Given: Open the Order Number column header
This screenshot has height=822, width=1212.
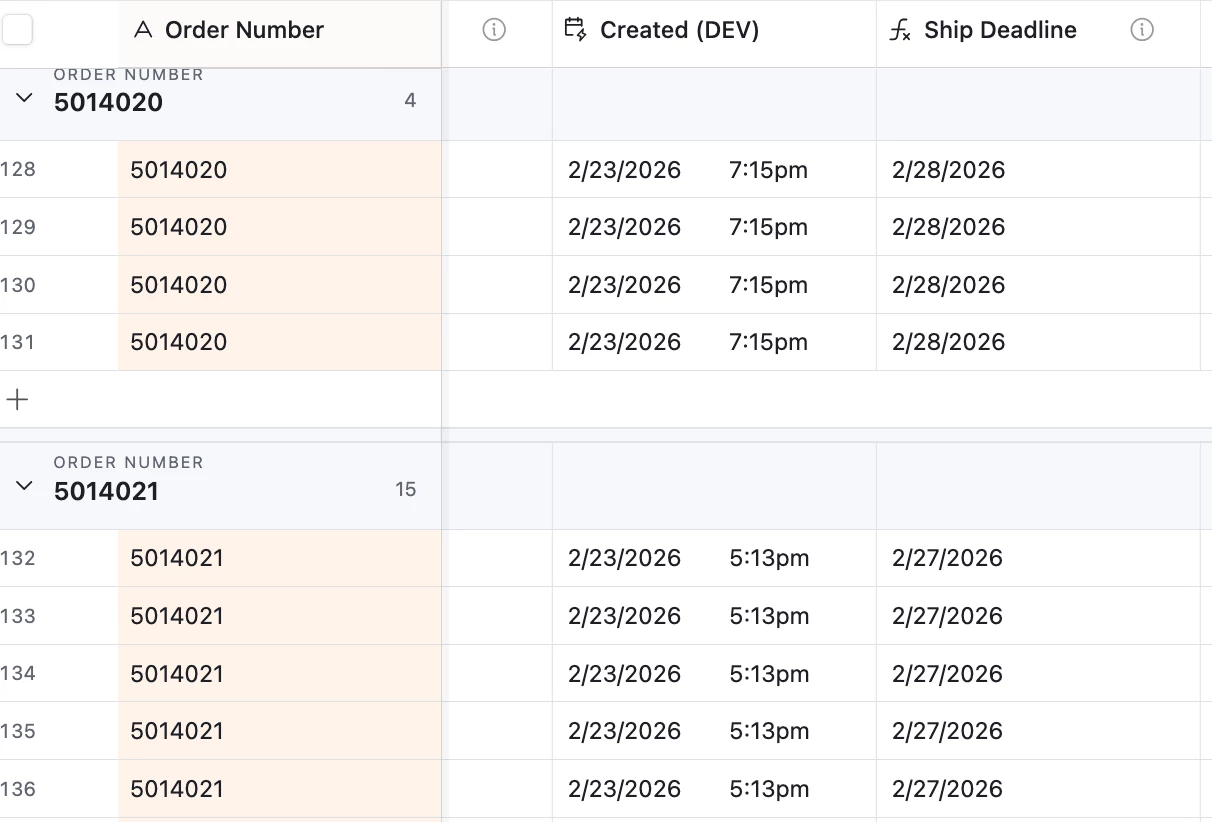Looking at the screenshot, I should (244, 30).
